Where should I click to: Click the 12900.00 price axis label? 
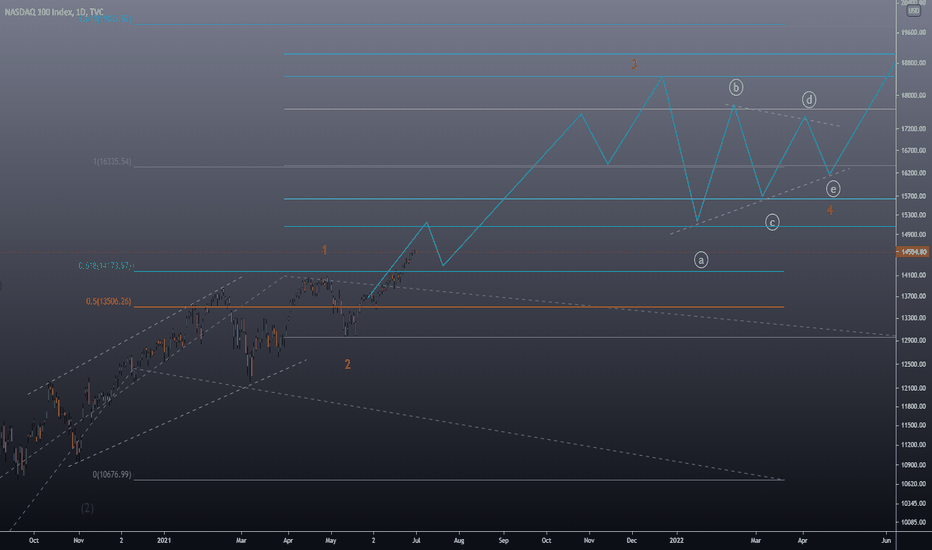914,341
